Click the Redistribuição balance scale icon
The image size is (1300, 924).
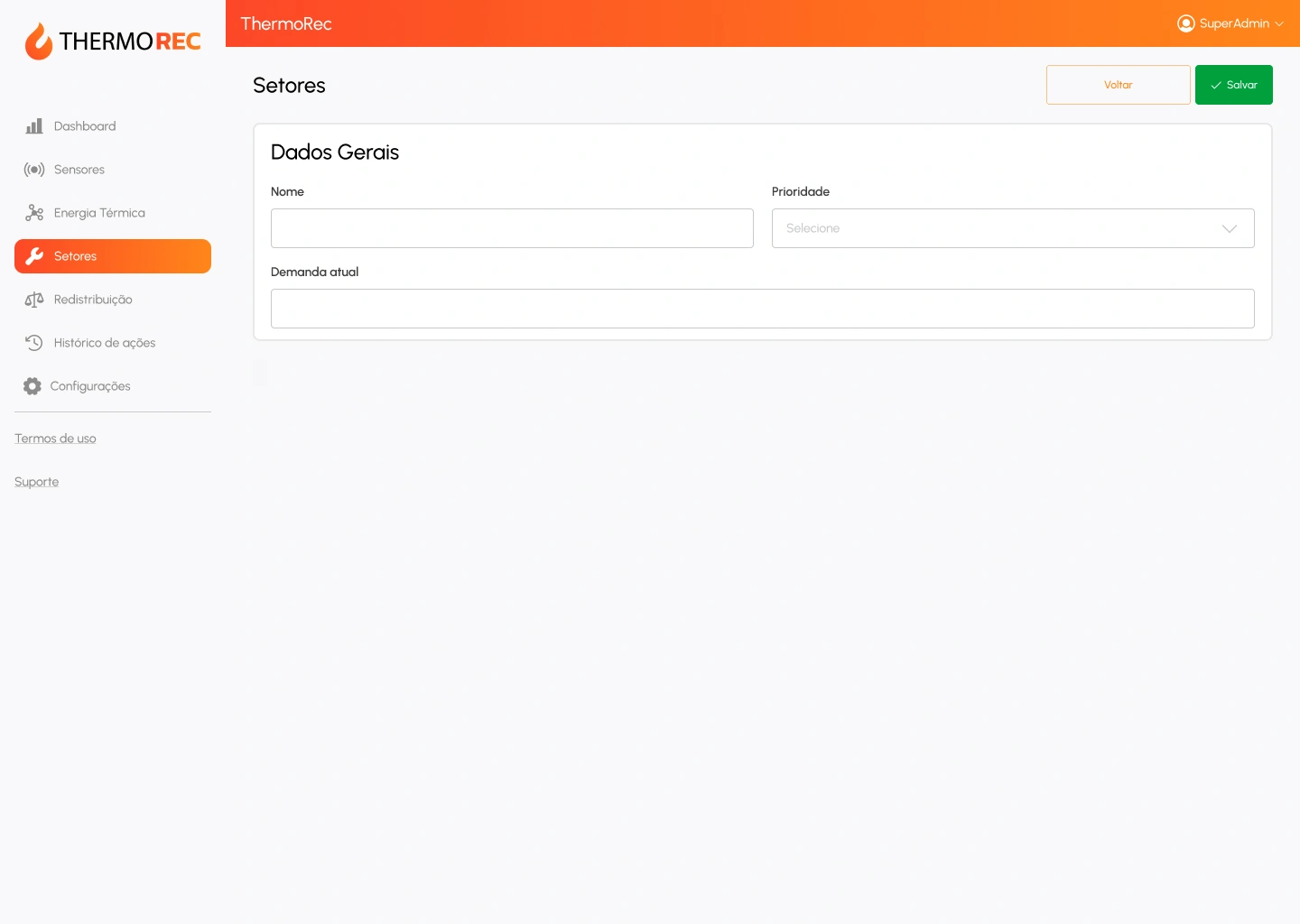click(x=34, y=300)
